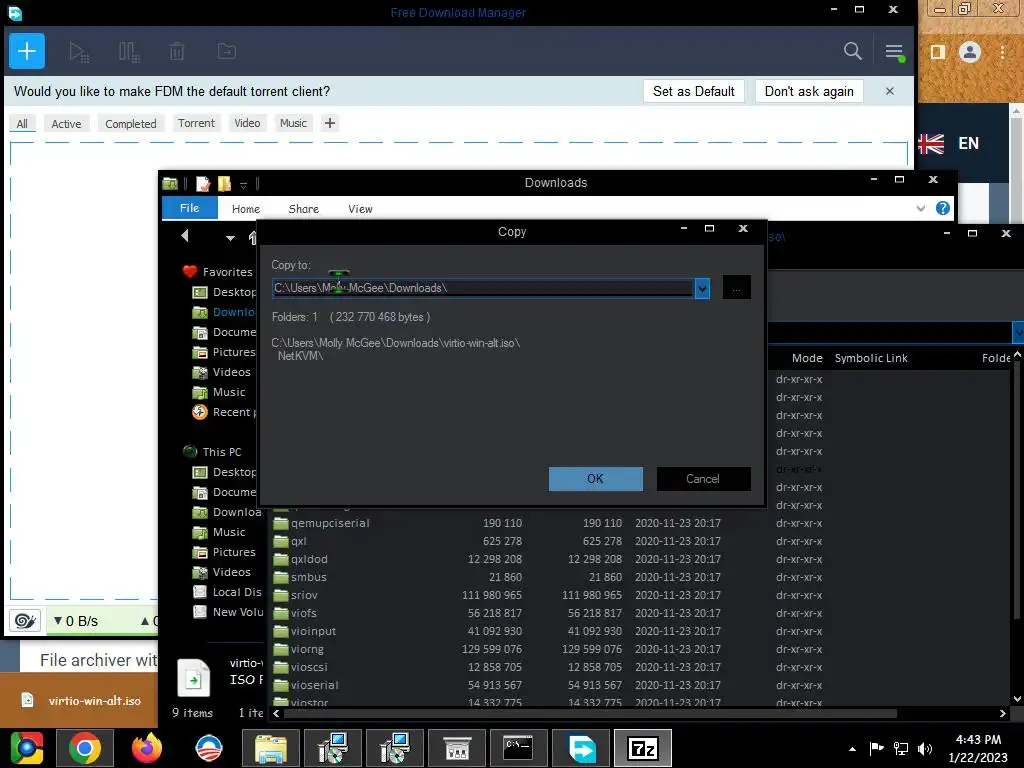Open Share ribbon tab in Downloads window
Image resolution: width=1024 pixels, height=768 pixels.
tap(304, 209)
